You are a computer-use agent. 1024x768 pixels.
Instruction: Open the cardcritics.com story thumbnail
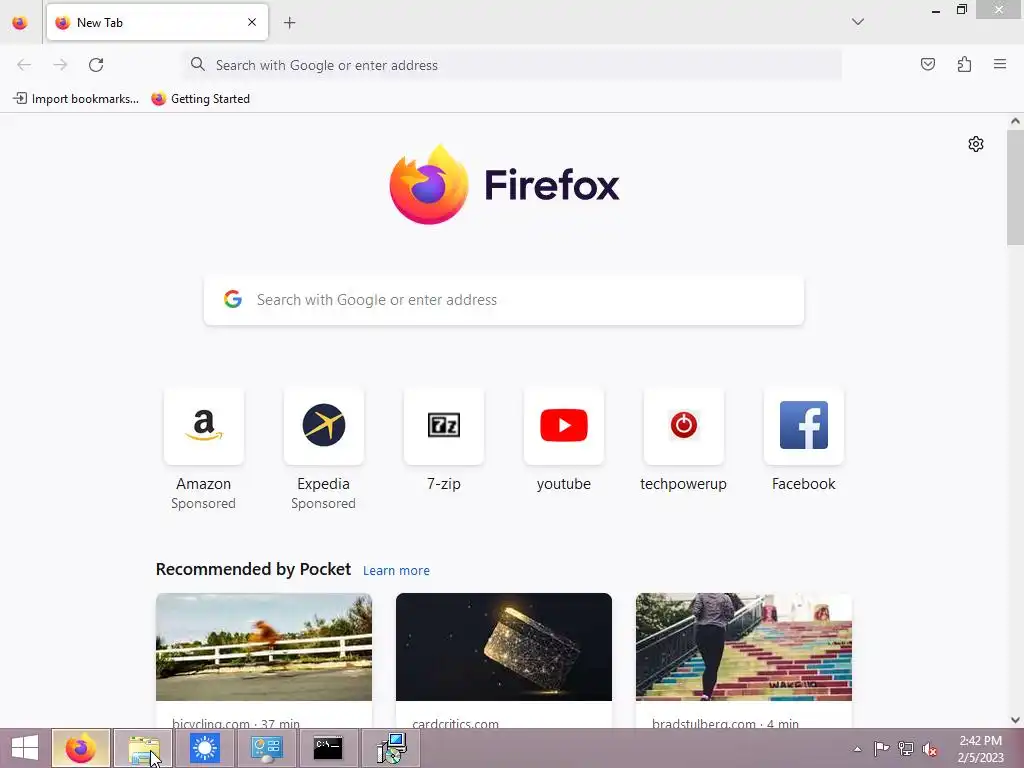pyautogui.click(x=504, y=647)
